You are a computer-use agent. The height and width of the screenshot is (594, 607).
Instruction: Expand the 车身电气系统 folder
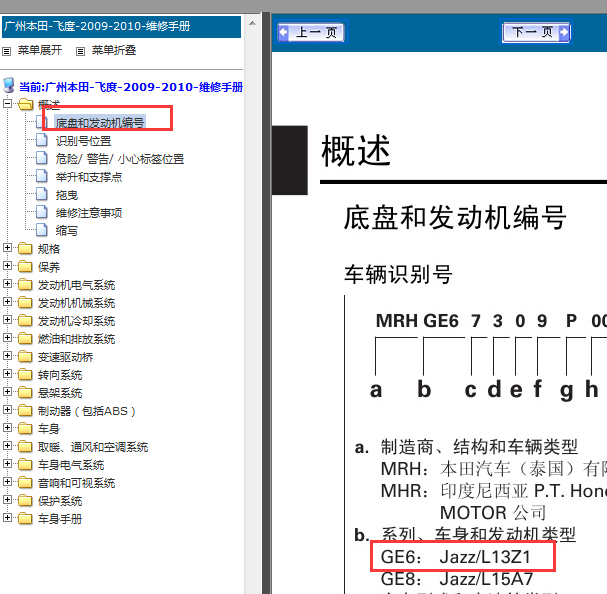[x=7, y=464]
